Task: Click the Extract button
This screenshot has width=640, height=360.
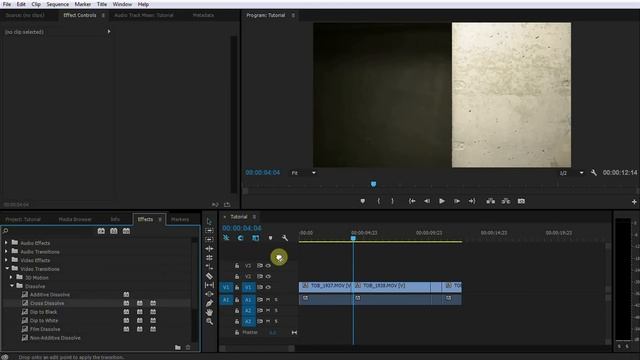Action: coord(506,201)
